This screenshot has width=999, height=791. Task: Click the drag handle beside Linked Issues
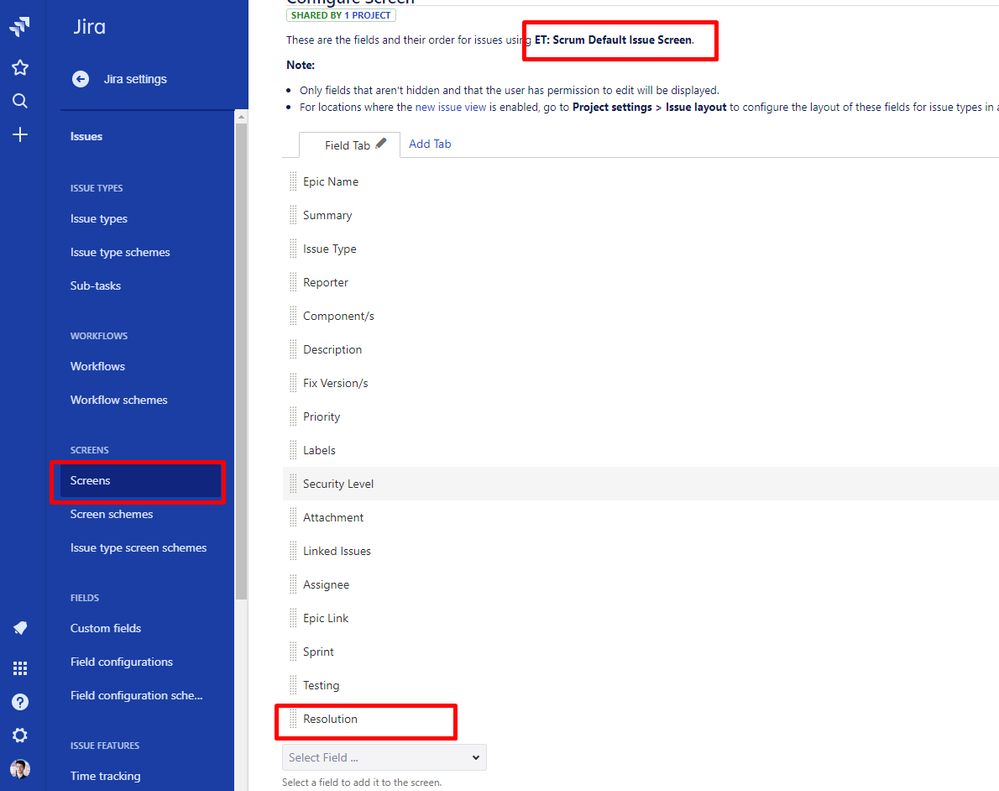293,551
